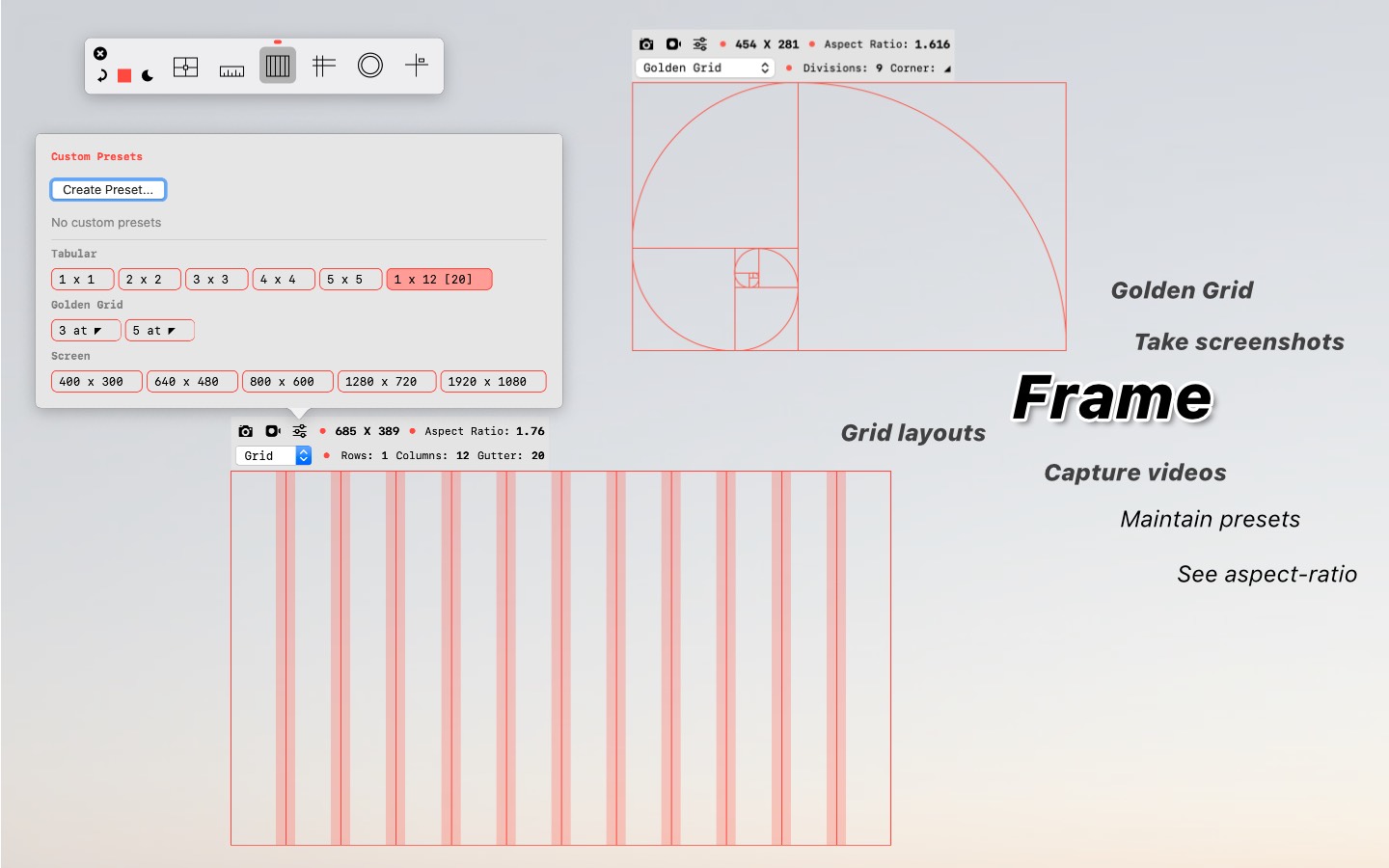Apply the 2 x 2 tabular preset
The width and height of the screenshot is (1389, 868).
150,280
